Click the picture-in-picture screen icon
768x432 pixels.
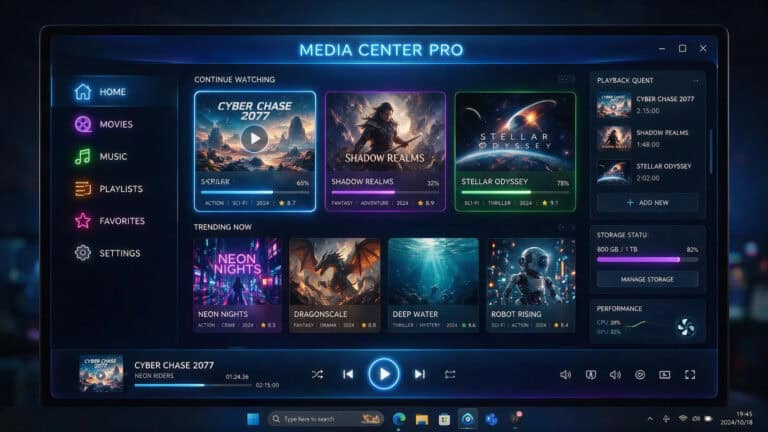click(665, 375)
